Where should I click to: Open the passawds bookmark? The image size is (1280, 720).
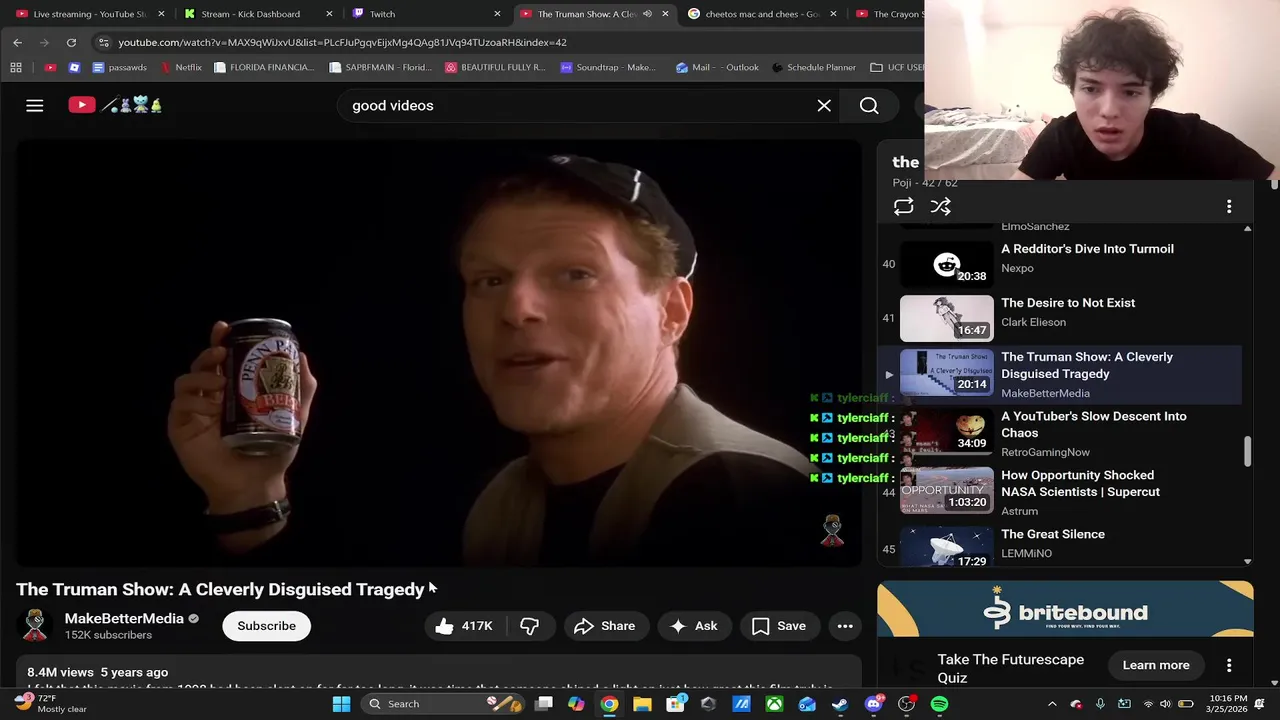click(x=119, y=67)
